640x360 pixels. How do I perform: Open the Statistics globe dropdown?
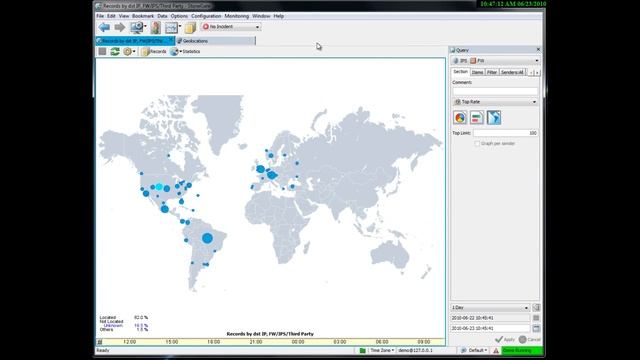185,51
